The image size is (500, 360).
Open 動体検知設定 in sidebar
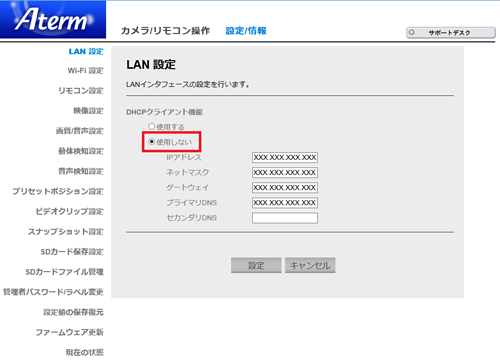(x=81, y=151)
